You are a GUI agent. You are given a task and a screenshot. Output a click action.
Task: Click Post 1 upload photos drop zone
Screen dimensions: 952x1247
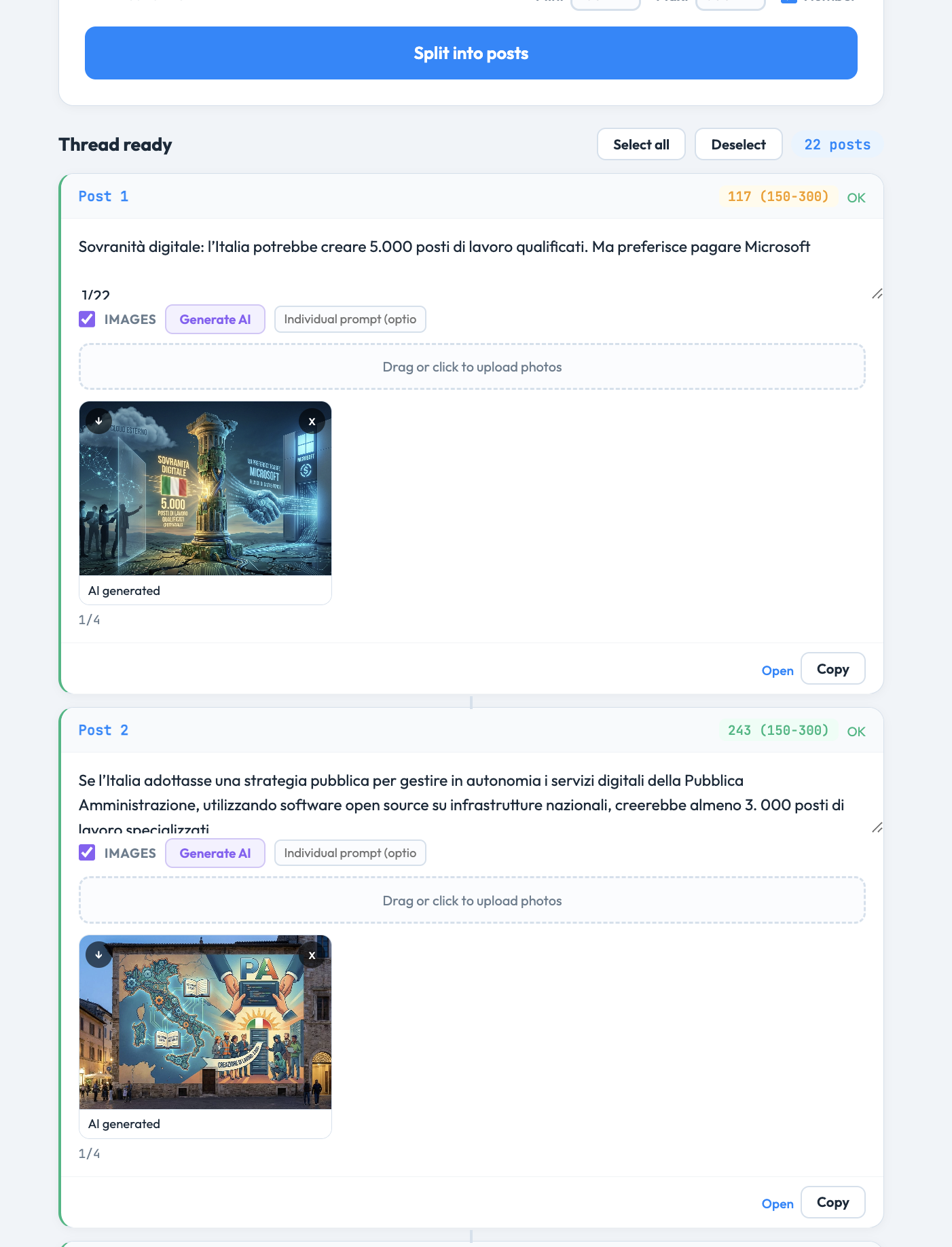(472, 367)
